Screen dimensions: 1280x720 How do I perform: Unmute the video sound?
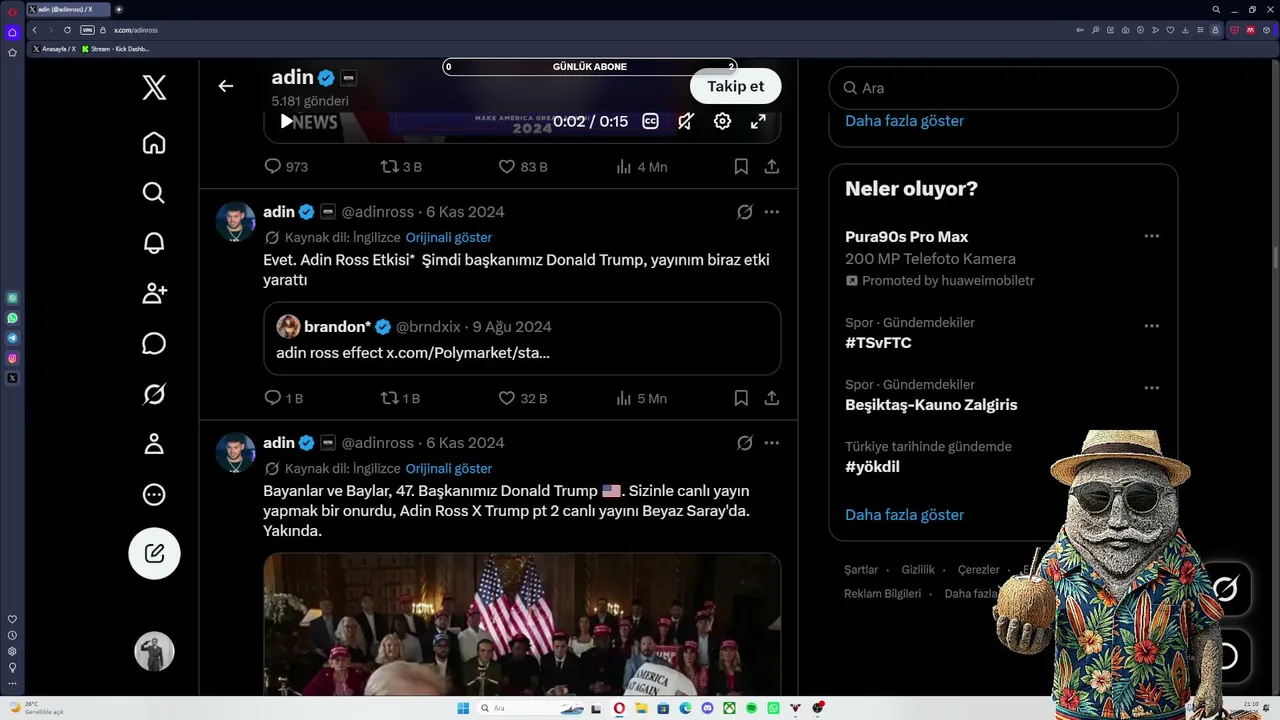(686, 121)
